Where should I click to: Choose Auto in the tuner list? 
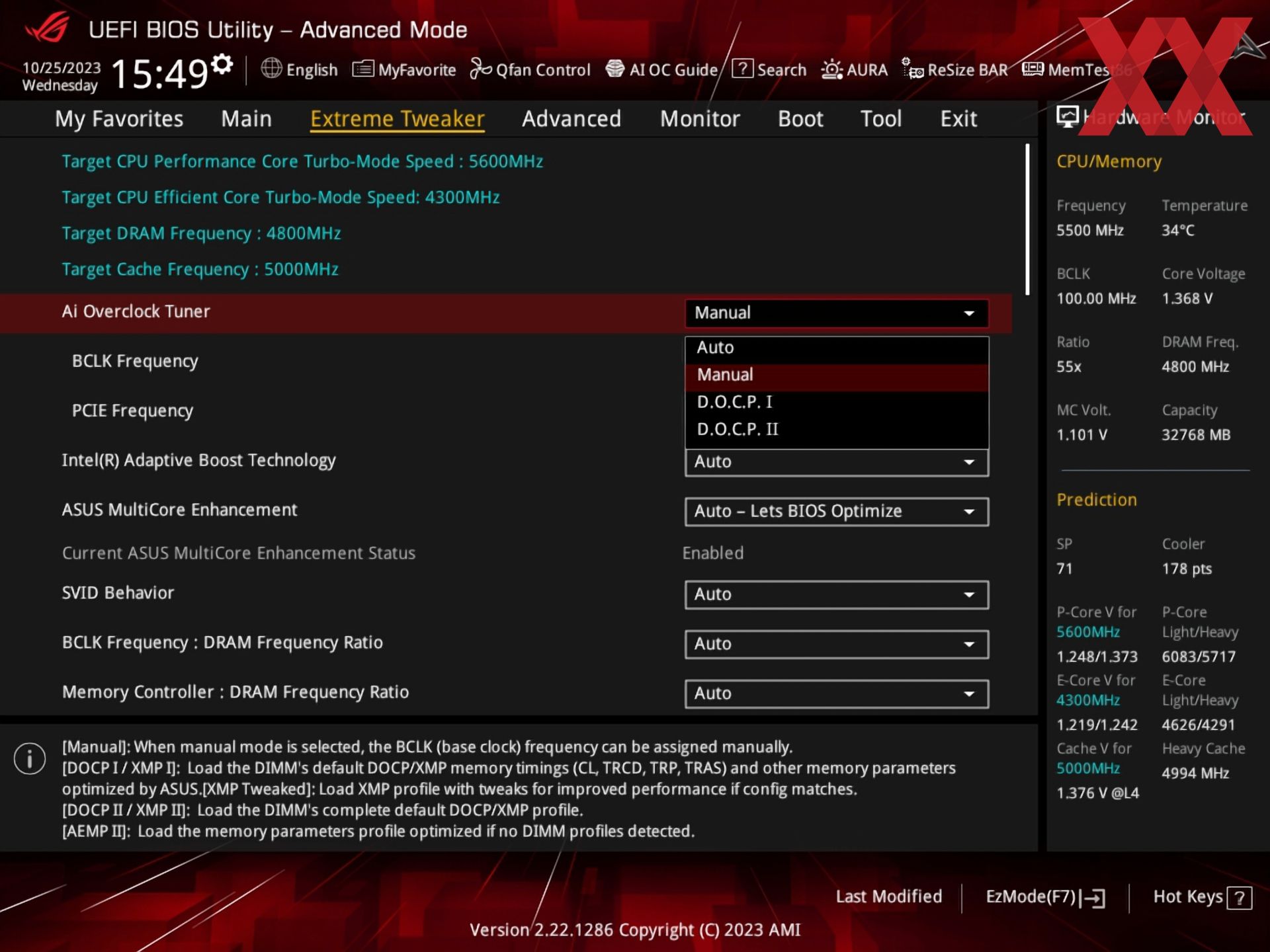[837, 348]
